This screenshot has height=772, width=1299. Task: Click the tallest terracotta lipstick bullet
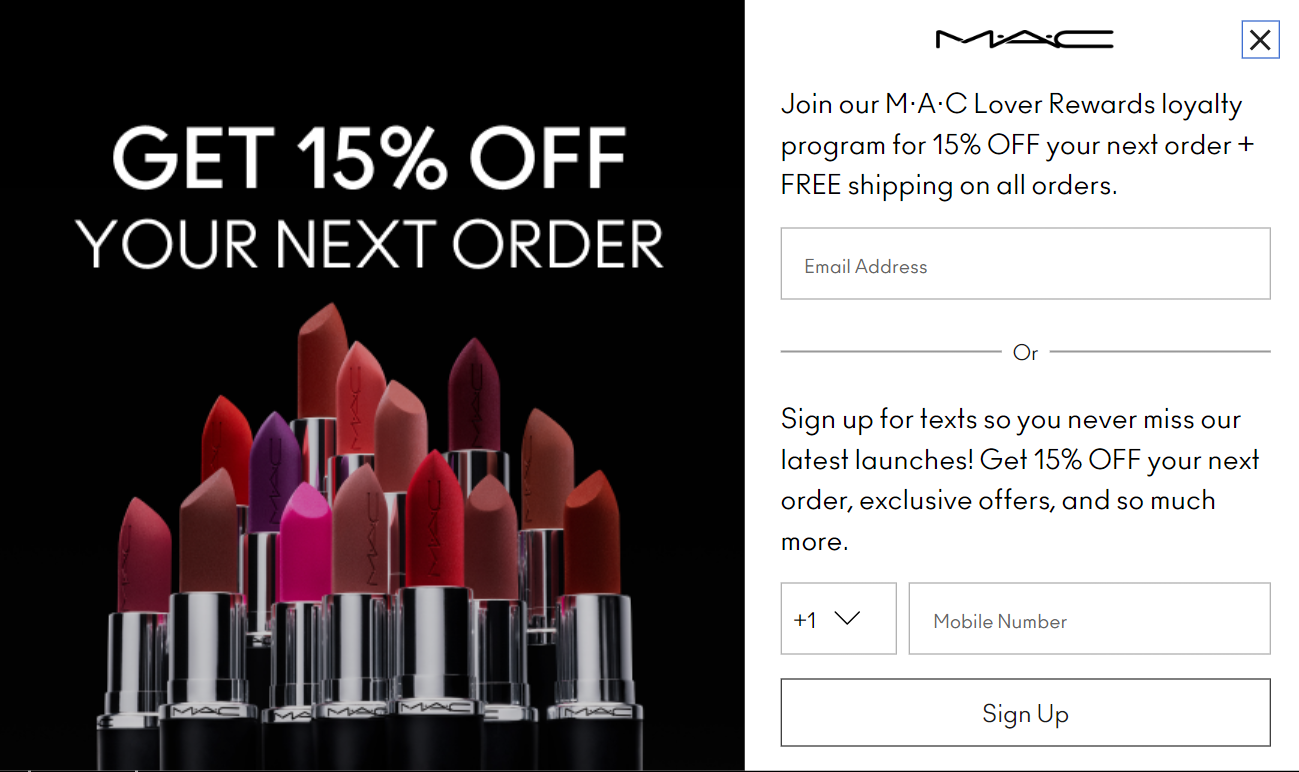(x=322, y=360)
